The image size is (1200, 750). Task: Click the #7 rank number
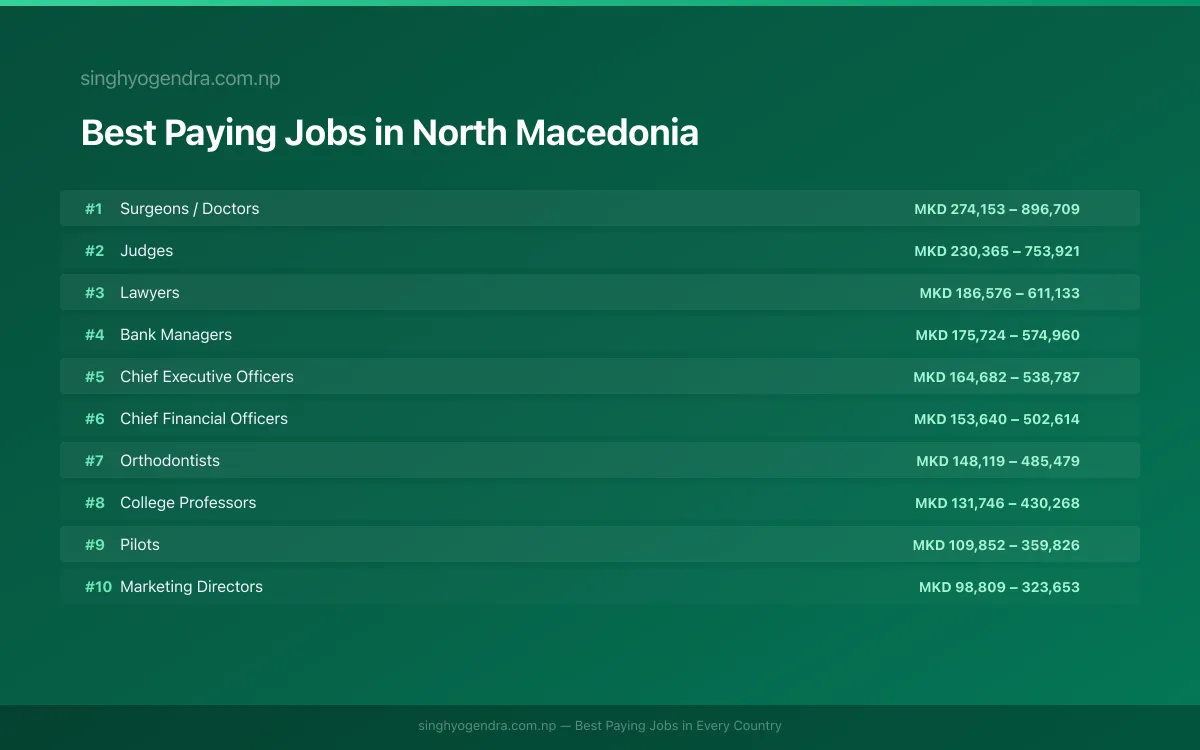pos(94,461)
